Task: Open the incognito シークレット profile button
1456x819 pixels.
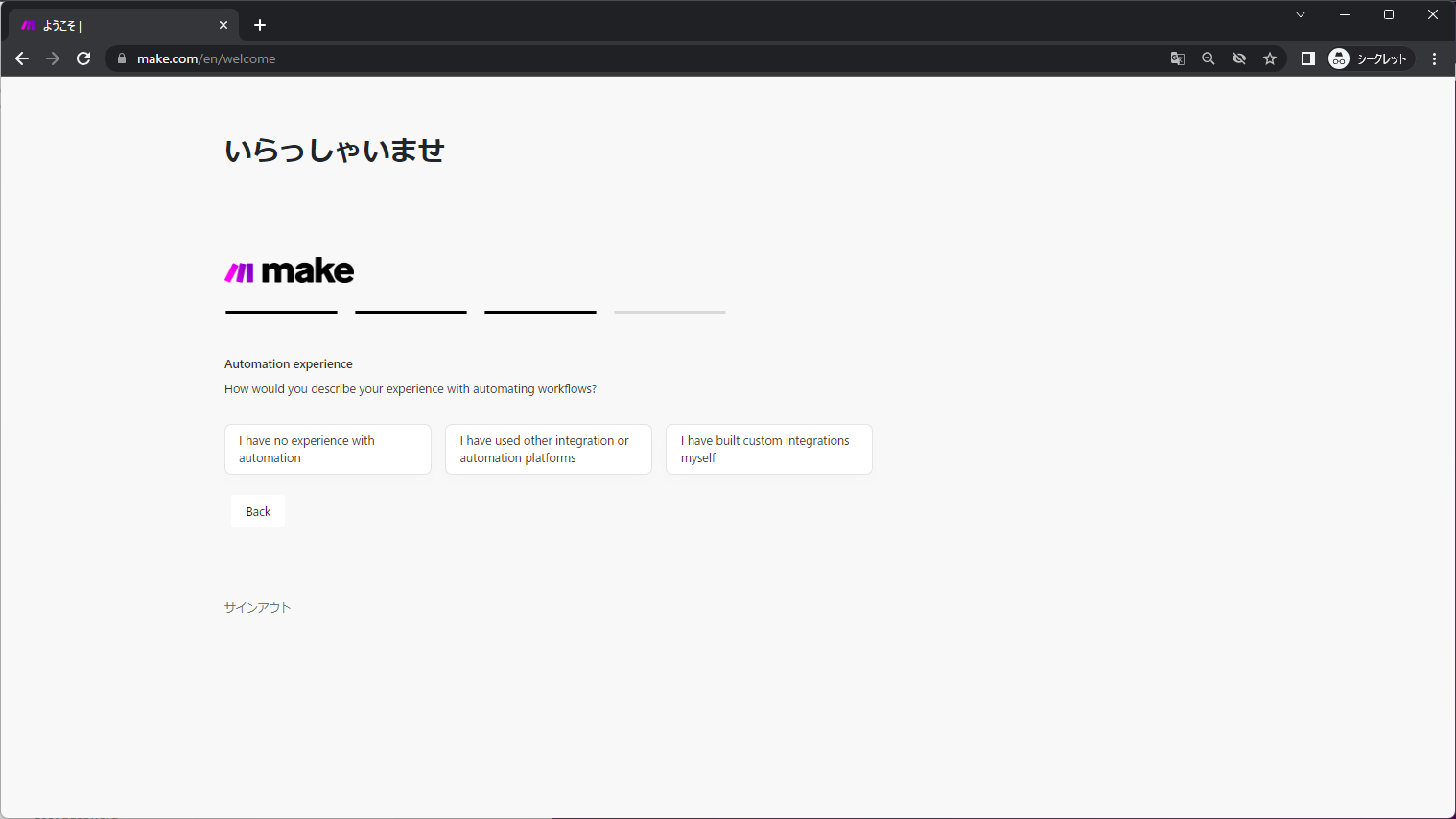Action: pos(1371,58)
